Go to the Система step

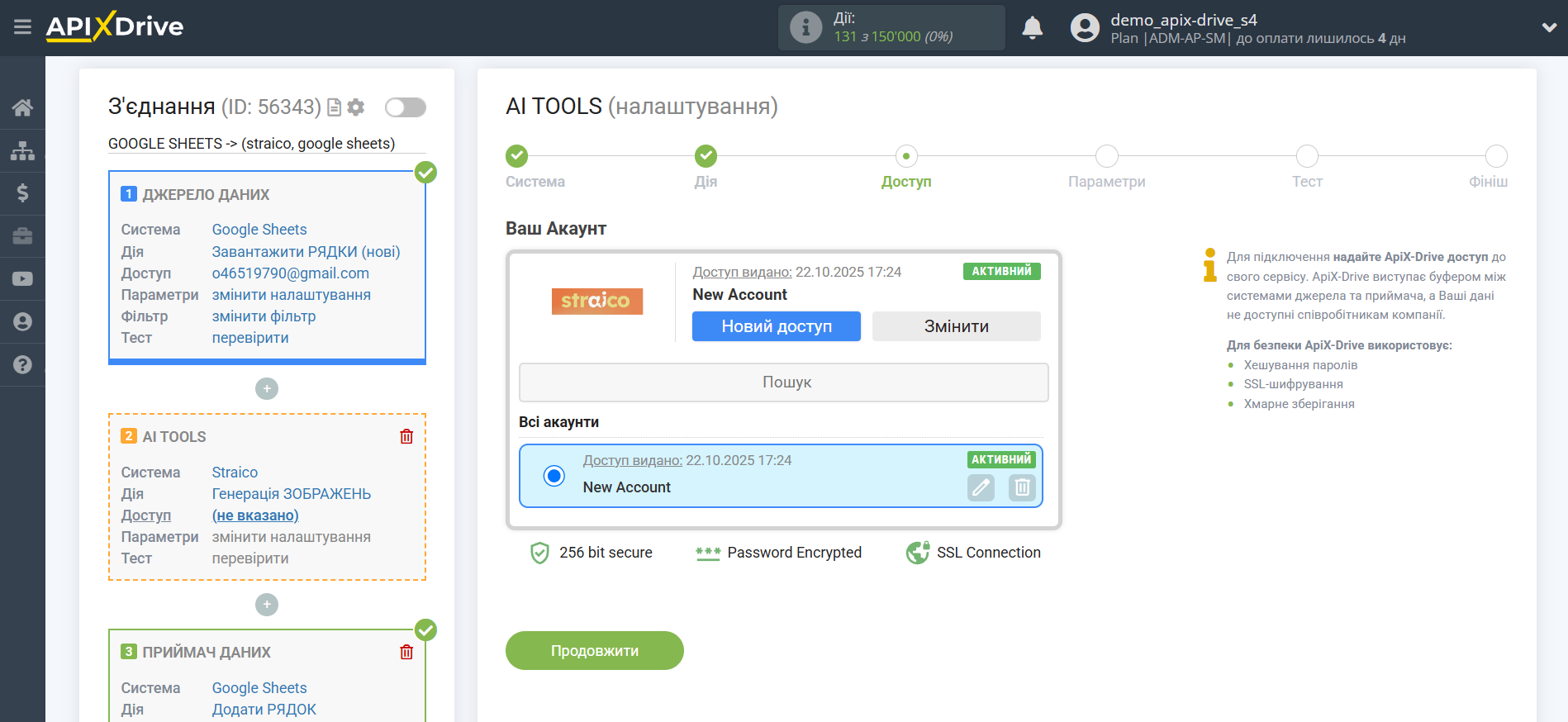[516, 156]
